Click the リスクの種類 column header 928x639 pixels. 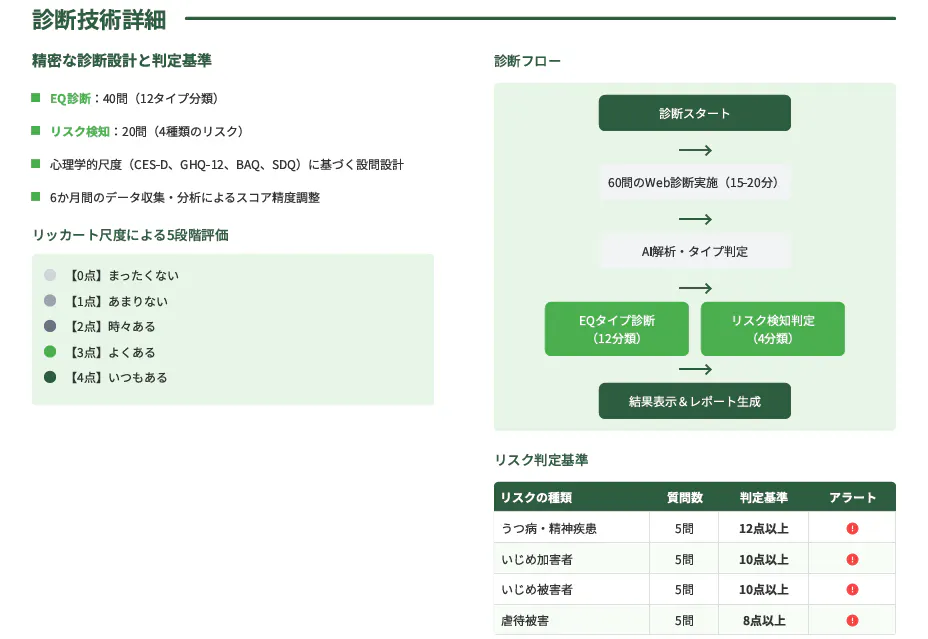tap(536, 498)
